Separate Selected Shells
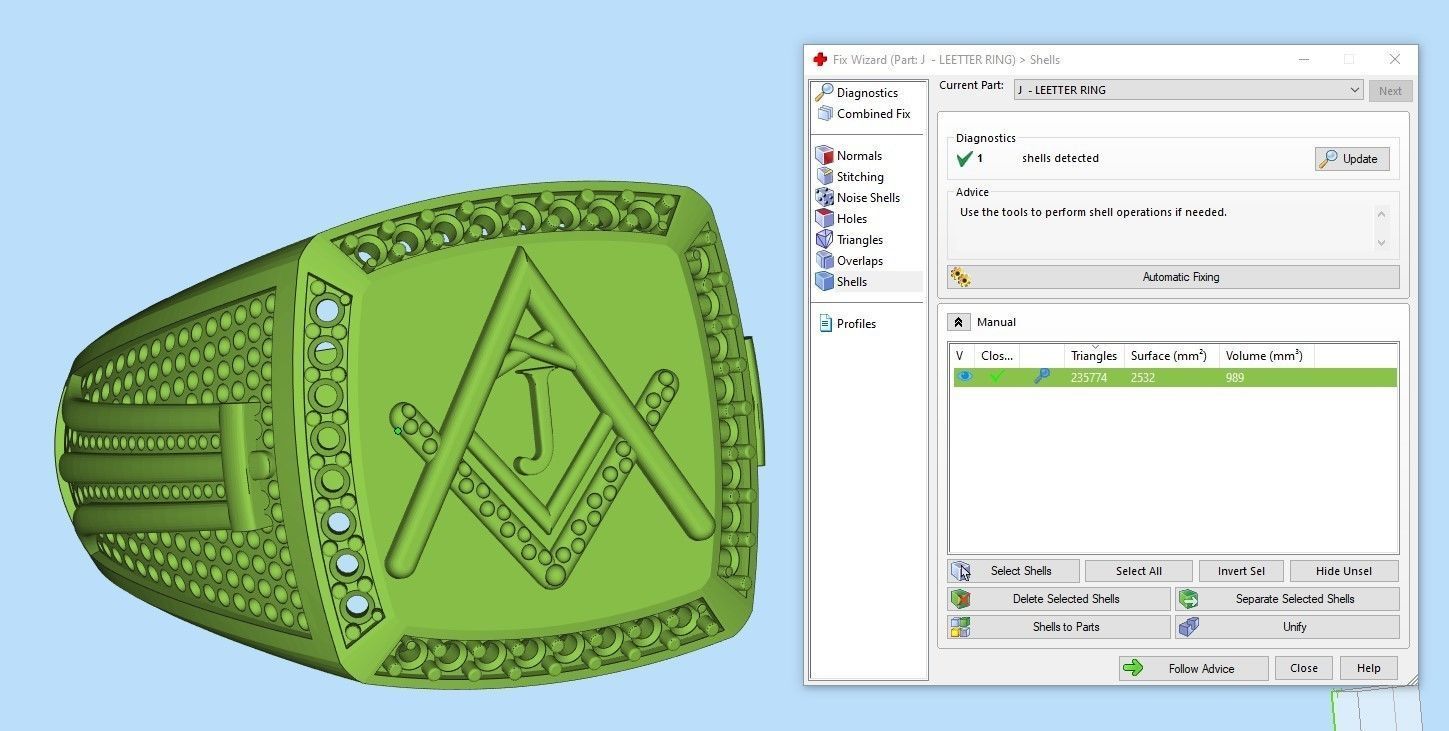1449x731 pixels. [x=1287, y=599]
